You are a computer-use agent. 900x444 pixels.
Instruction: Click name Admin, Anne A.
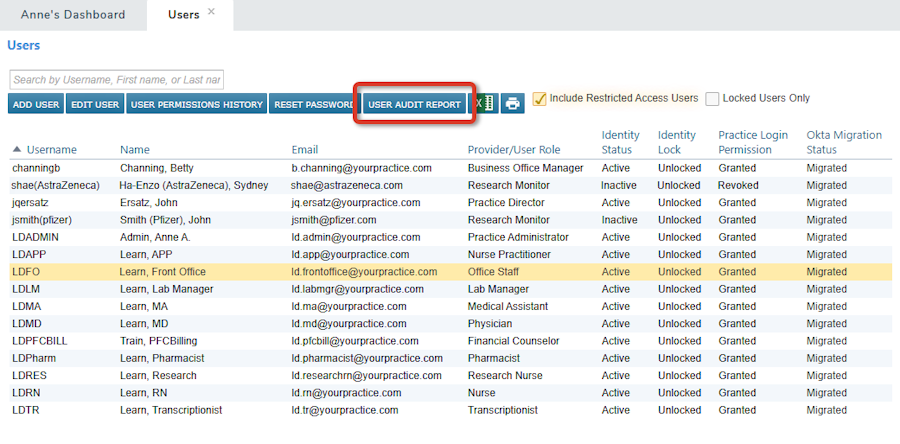pyautogui.click(x=155, y=237)
